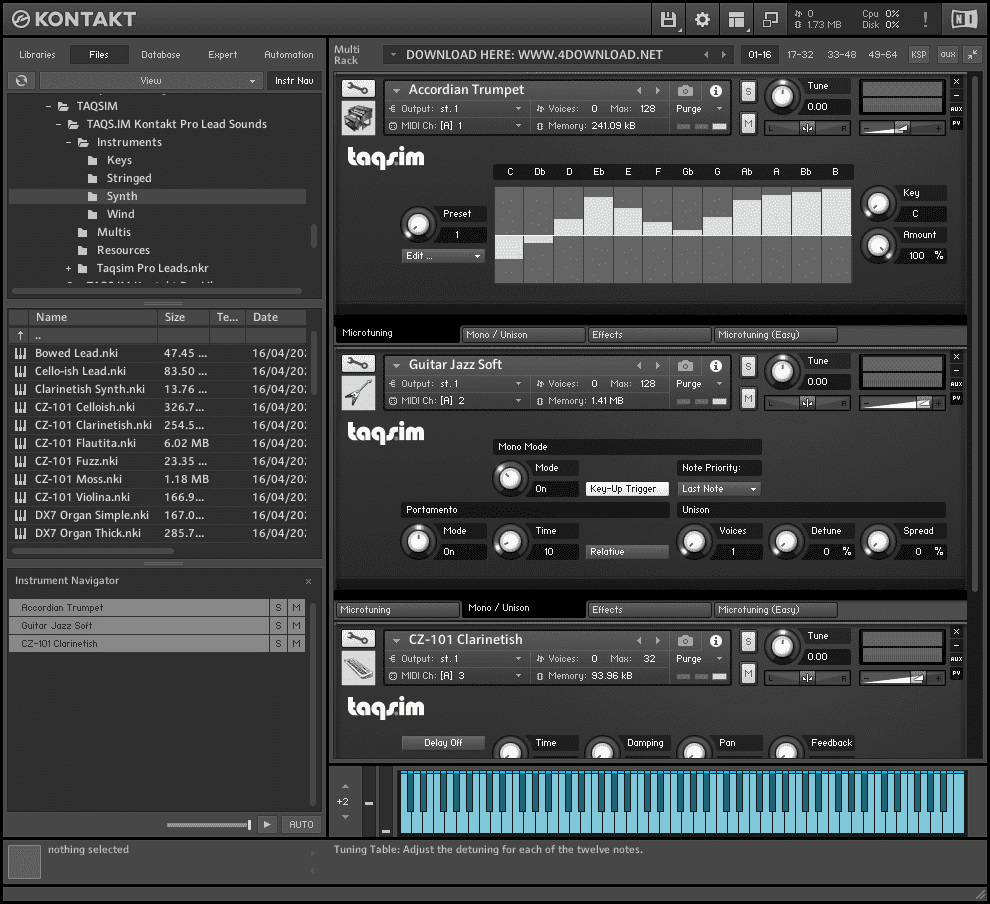The height and width of the screenshot is (904, 990).
Task: Click the Guitar Jazz Soft guitar image
Action: point(358,393)
